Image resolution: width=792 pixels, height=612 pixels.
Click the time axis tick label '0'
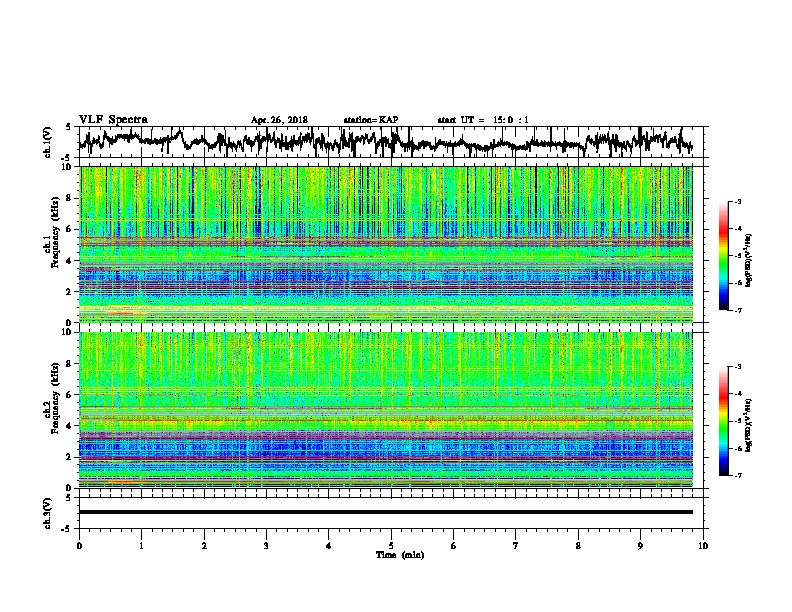79,546
